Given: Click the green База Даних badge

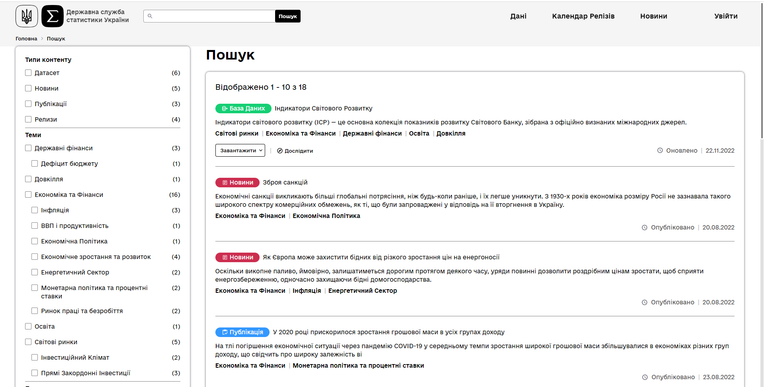Looking at the screenshot, I should (x=243, y=108).
